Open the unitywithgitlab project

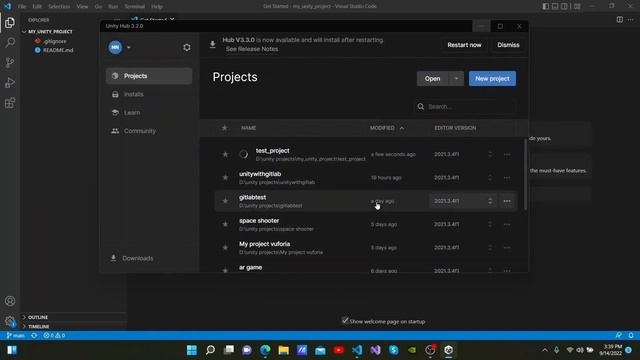260,174
